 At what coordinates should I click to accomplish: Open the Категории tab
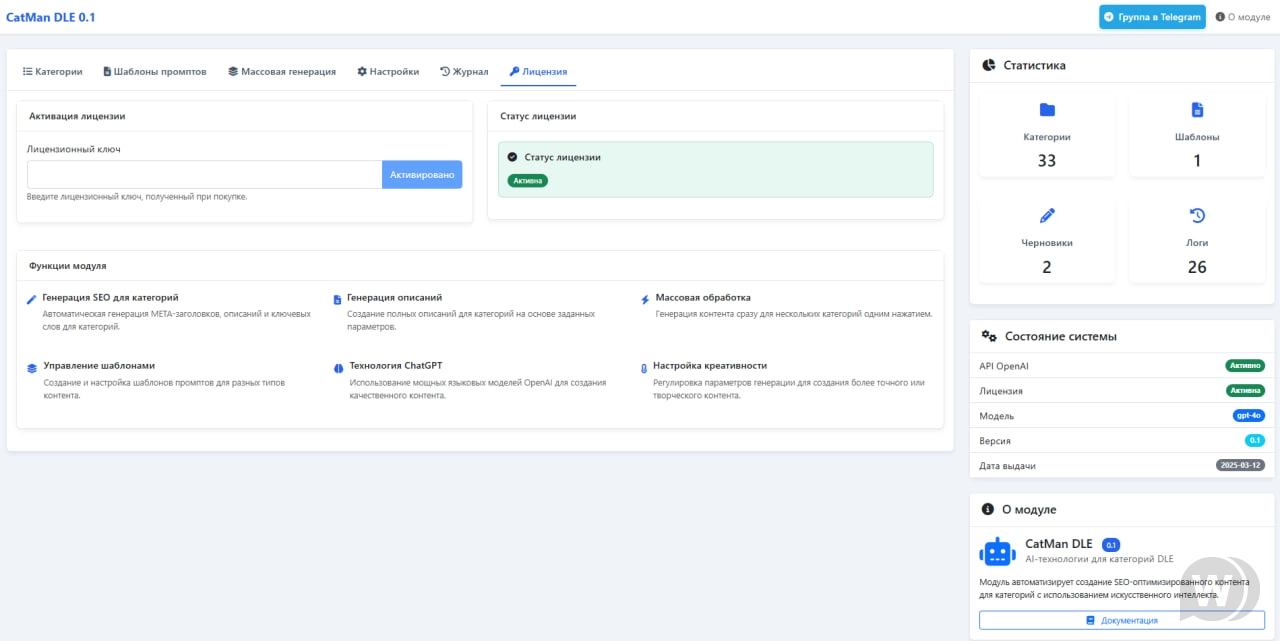[x=53, y=72]
